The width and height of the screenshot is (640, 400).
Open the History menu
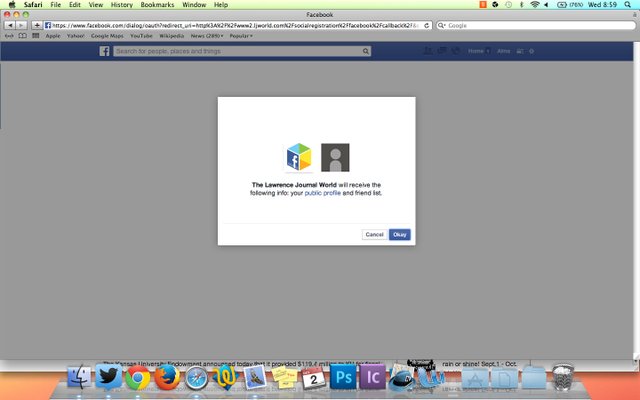pyautogui.click(x=122, y=4)
